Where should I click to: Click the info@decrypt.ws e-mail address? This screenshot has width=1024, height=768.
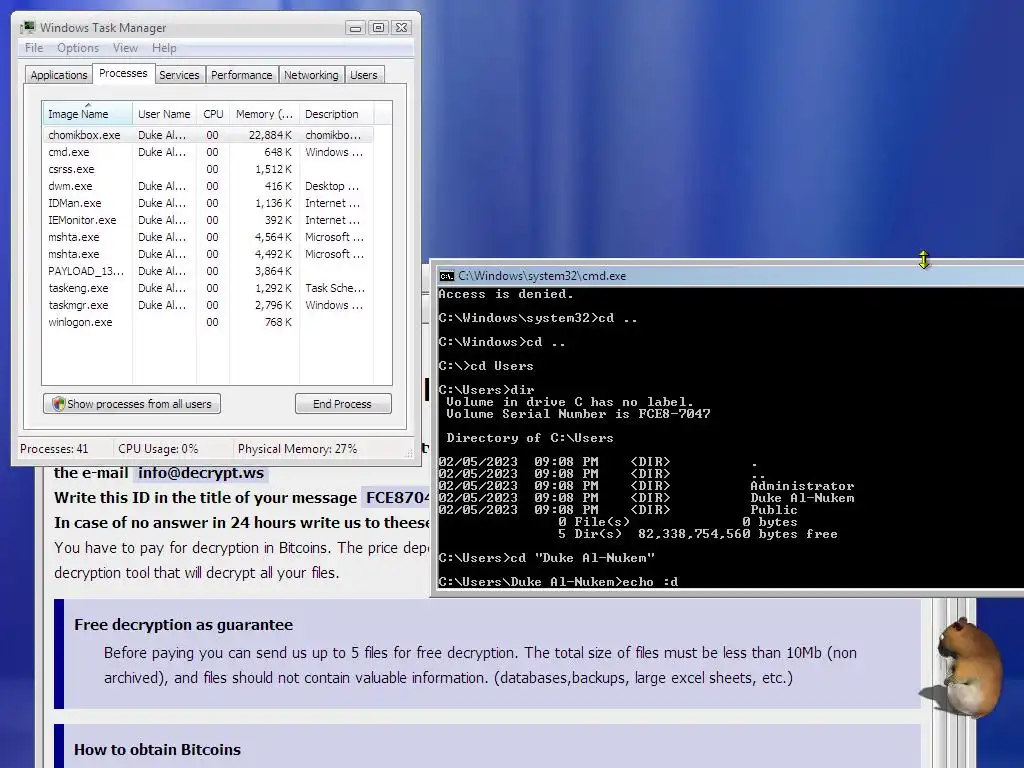(x=201, y=473)
